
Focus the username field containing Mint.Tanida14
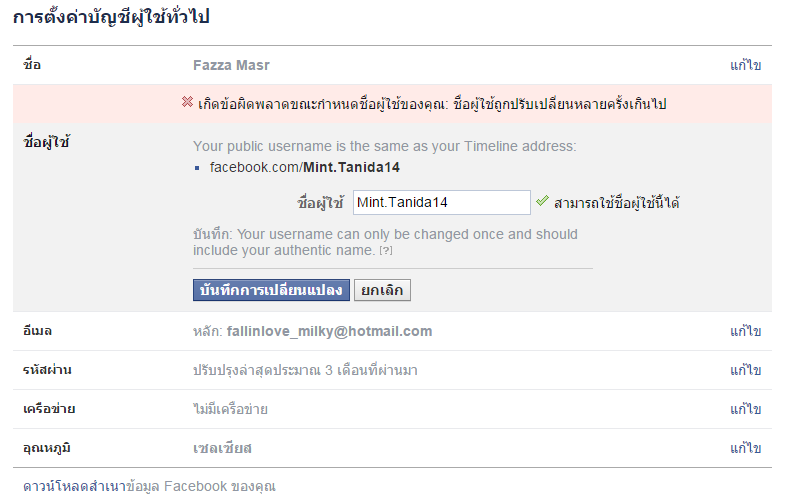(x=441, y=202)
